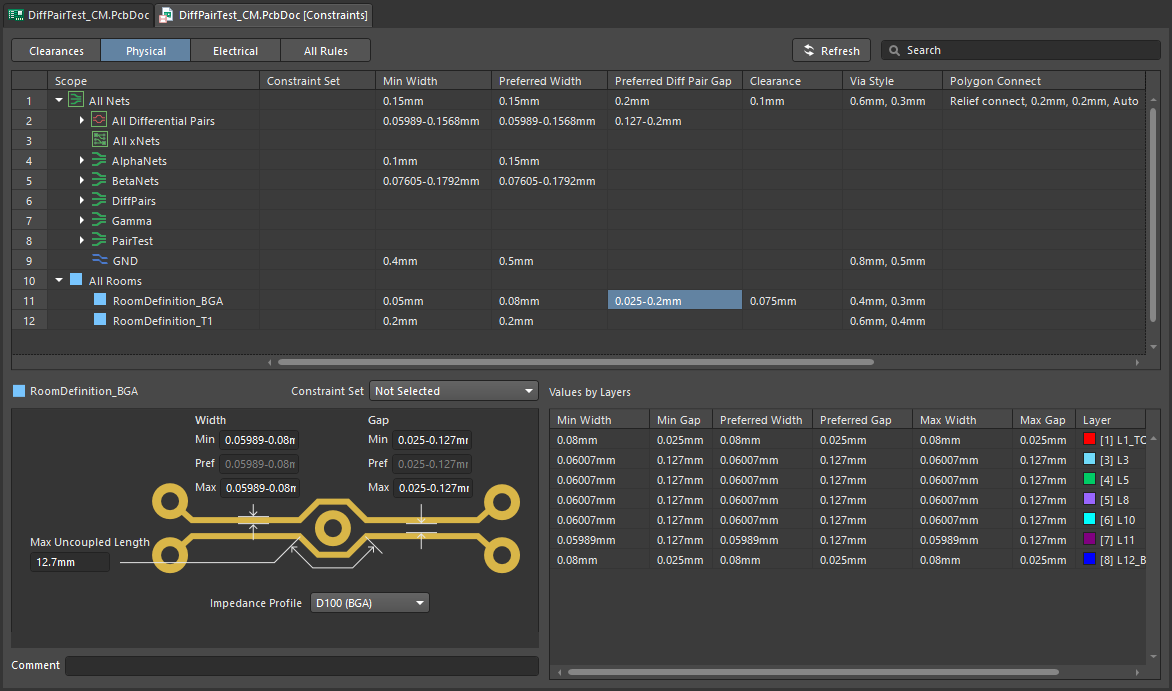Click the blue L12 layer color swatch
The image size is (1172, 691).
point(1089,559)
